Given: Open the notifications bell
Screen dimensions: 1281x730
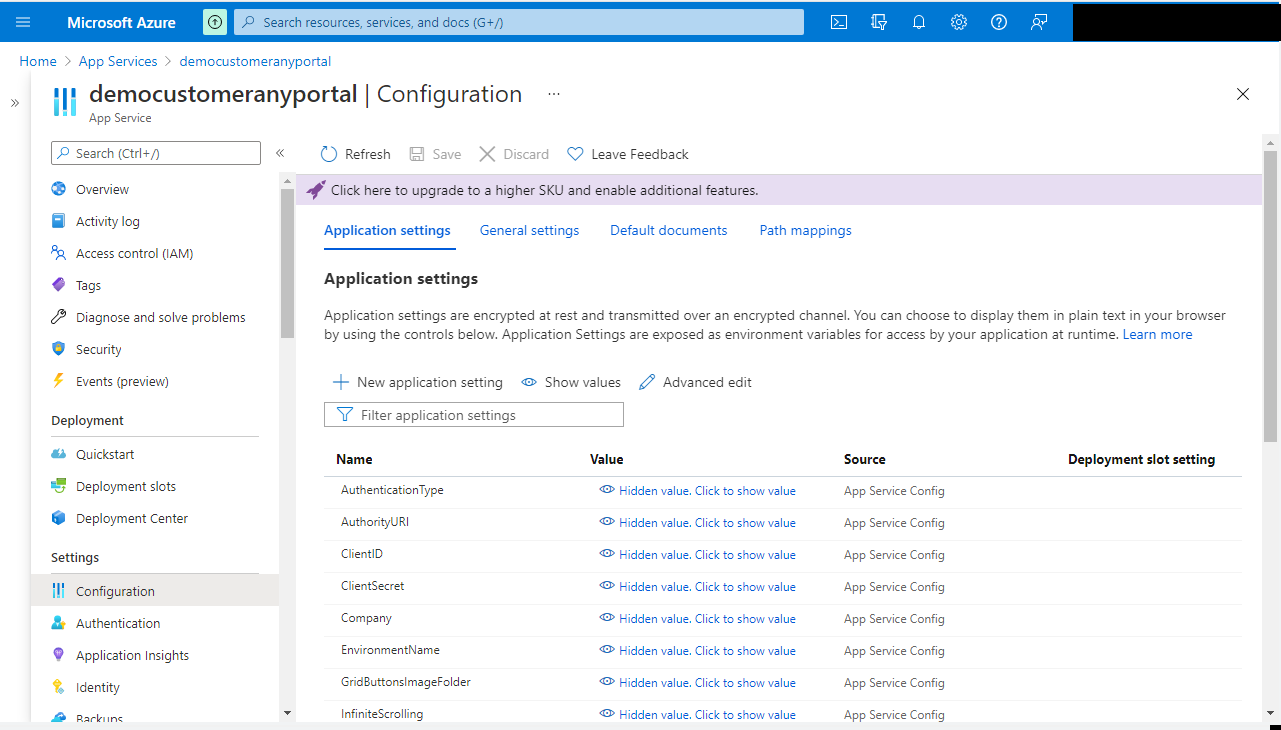Looking at the screenshot, I should (919, 22).
